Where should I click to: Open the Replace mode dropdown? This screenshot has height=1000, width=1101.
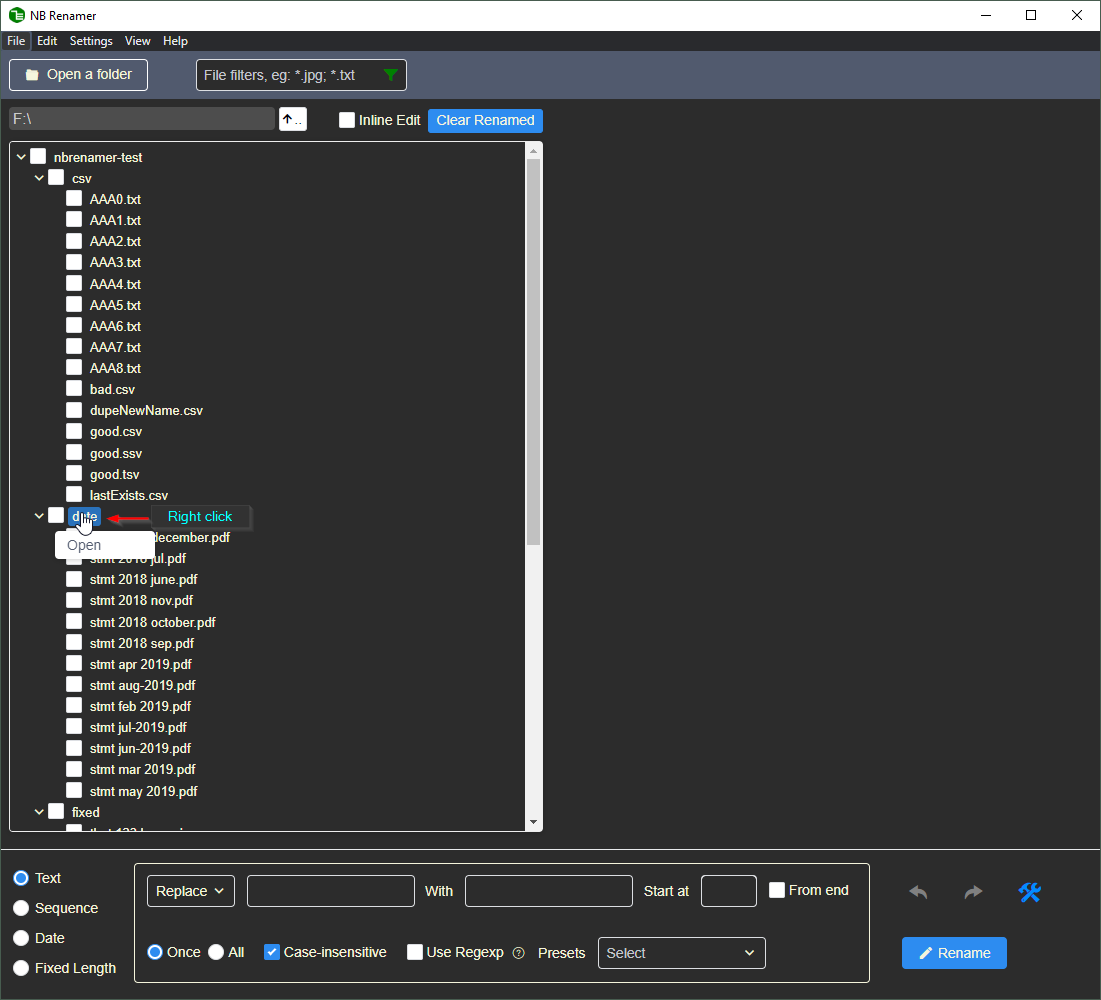[191, 891]
